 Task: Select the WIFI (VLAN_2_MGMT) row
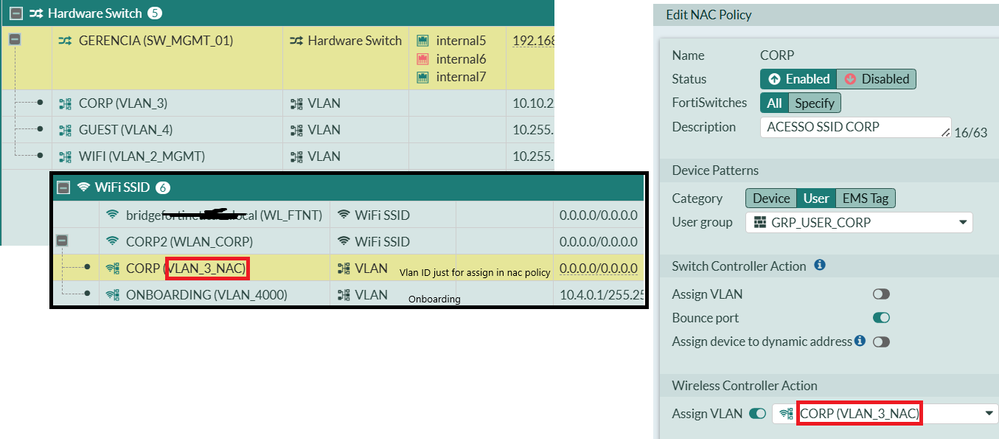278,156
